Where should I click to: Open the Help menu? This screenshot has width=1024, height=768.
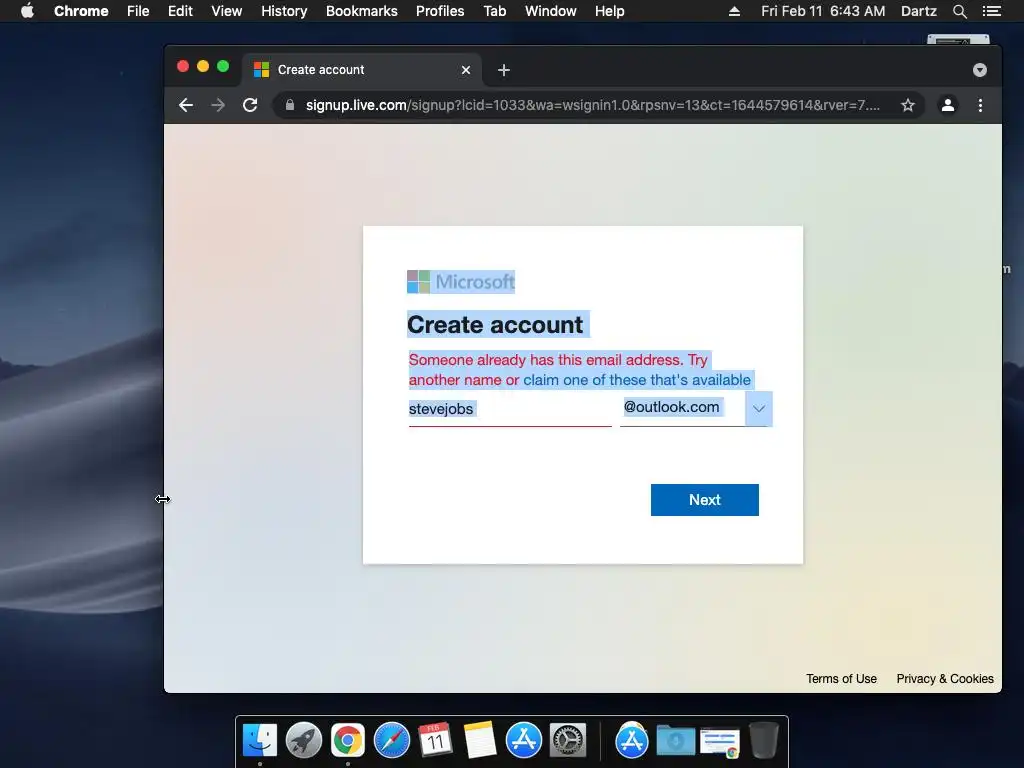pyautogui.click(x=609, y=11)
